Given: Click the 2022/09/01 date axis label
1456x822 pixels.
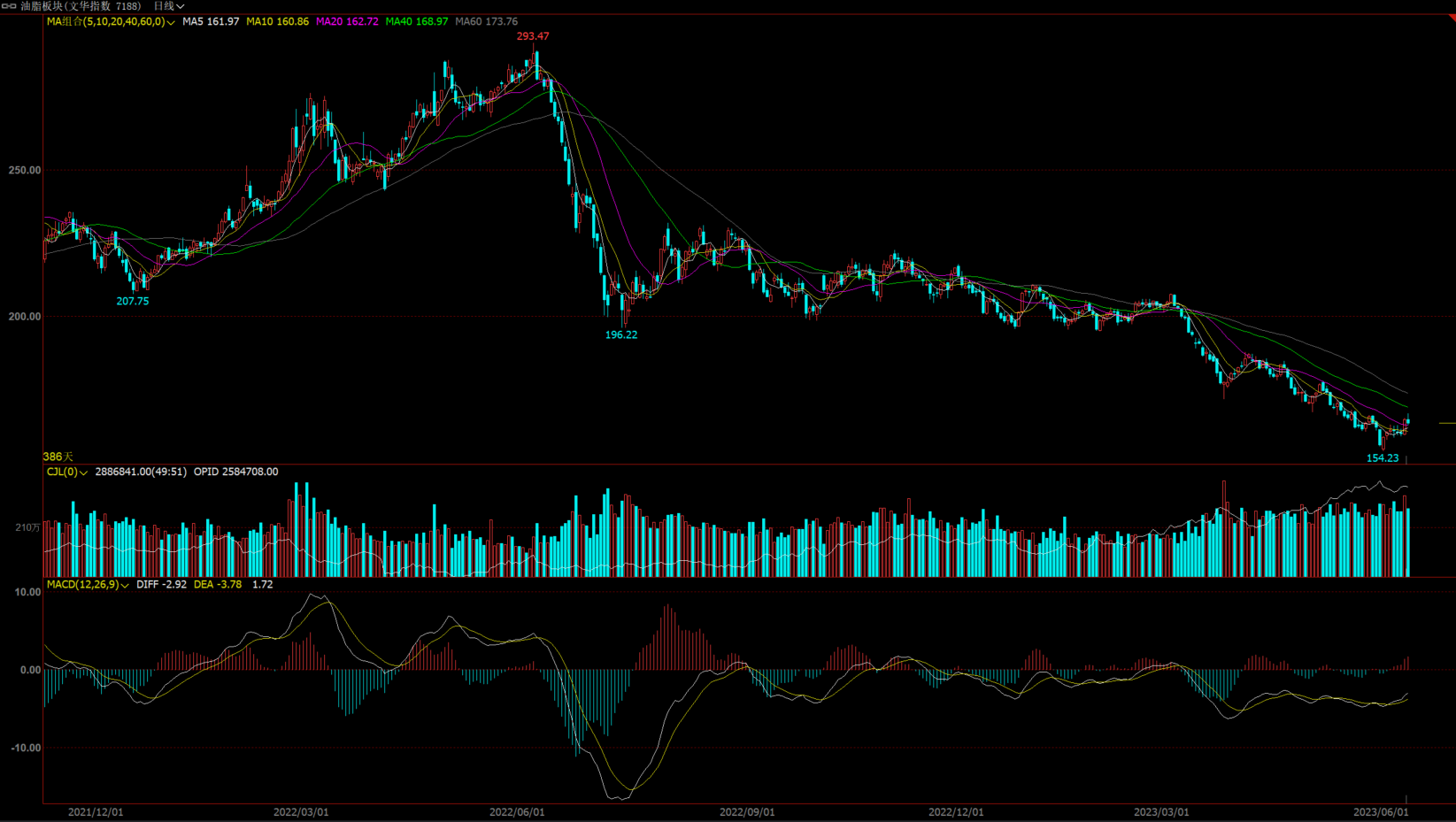Looking at the screenshot, I should (747, 811).
